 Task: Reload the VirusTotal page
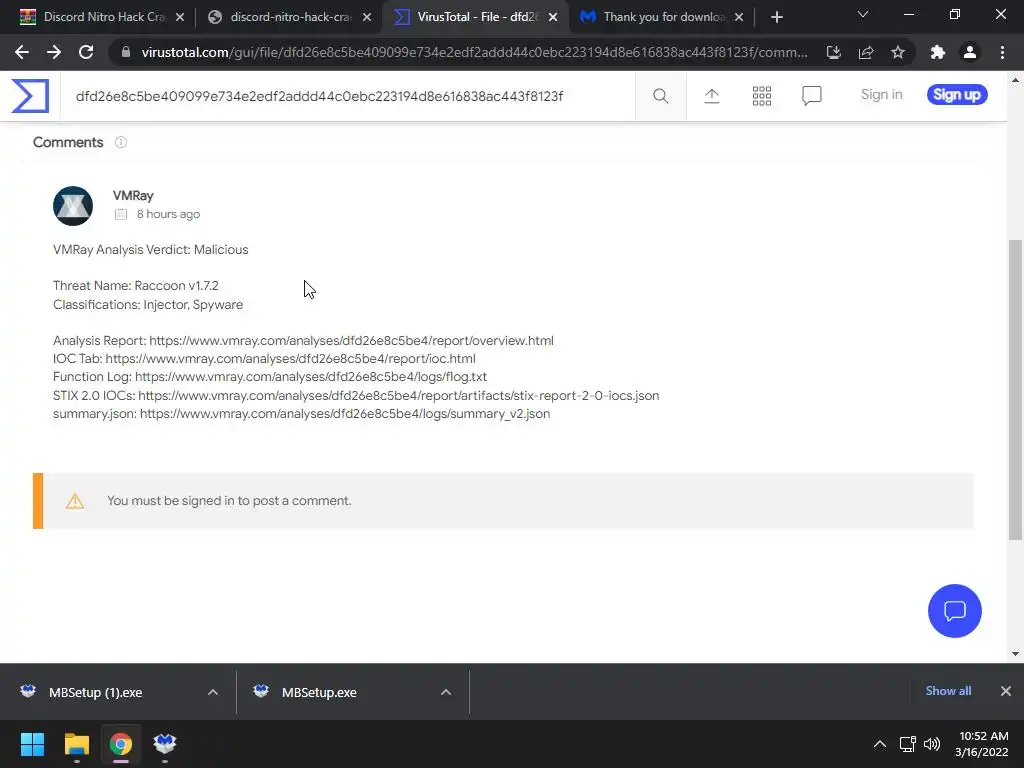pos(86,52)
